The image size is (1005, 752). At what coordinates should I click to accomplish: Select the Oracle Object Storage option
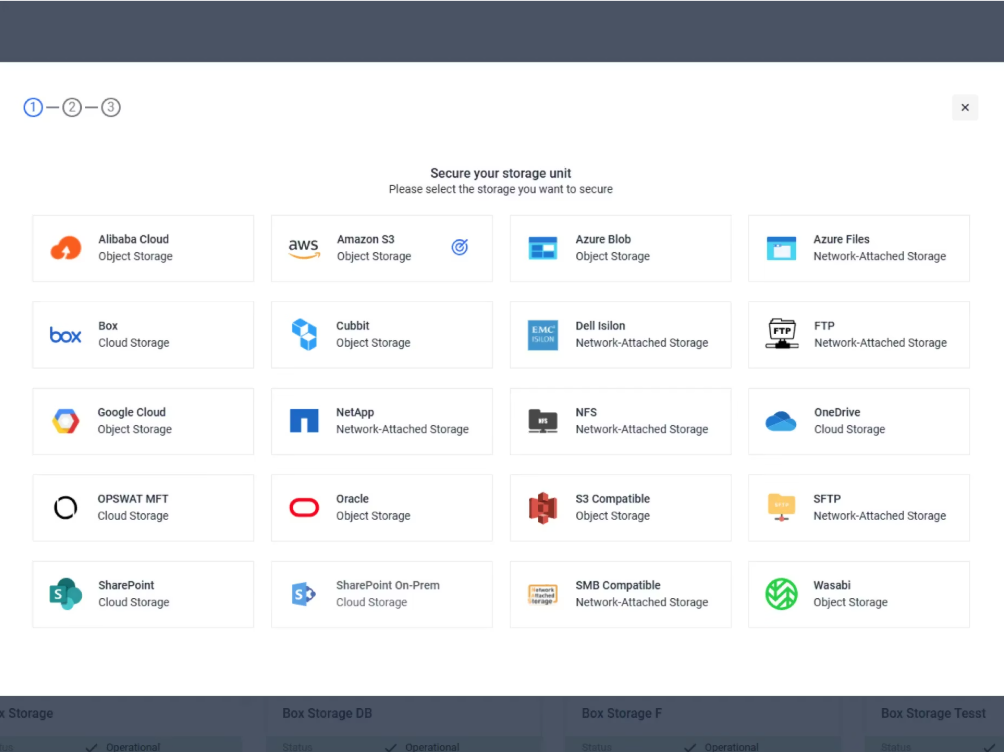pos(381,507)
